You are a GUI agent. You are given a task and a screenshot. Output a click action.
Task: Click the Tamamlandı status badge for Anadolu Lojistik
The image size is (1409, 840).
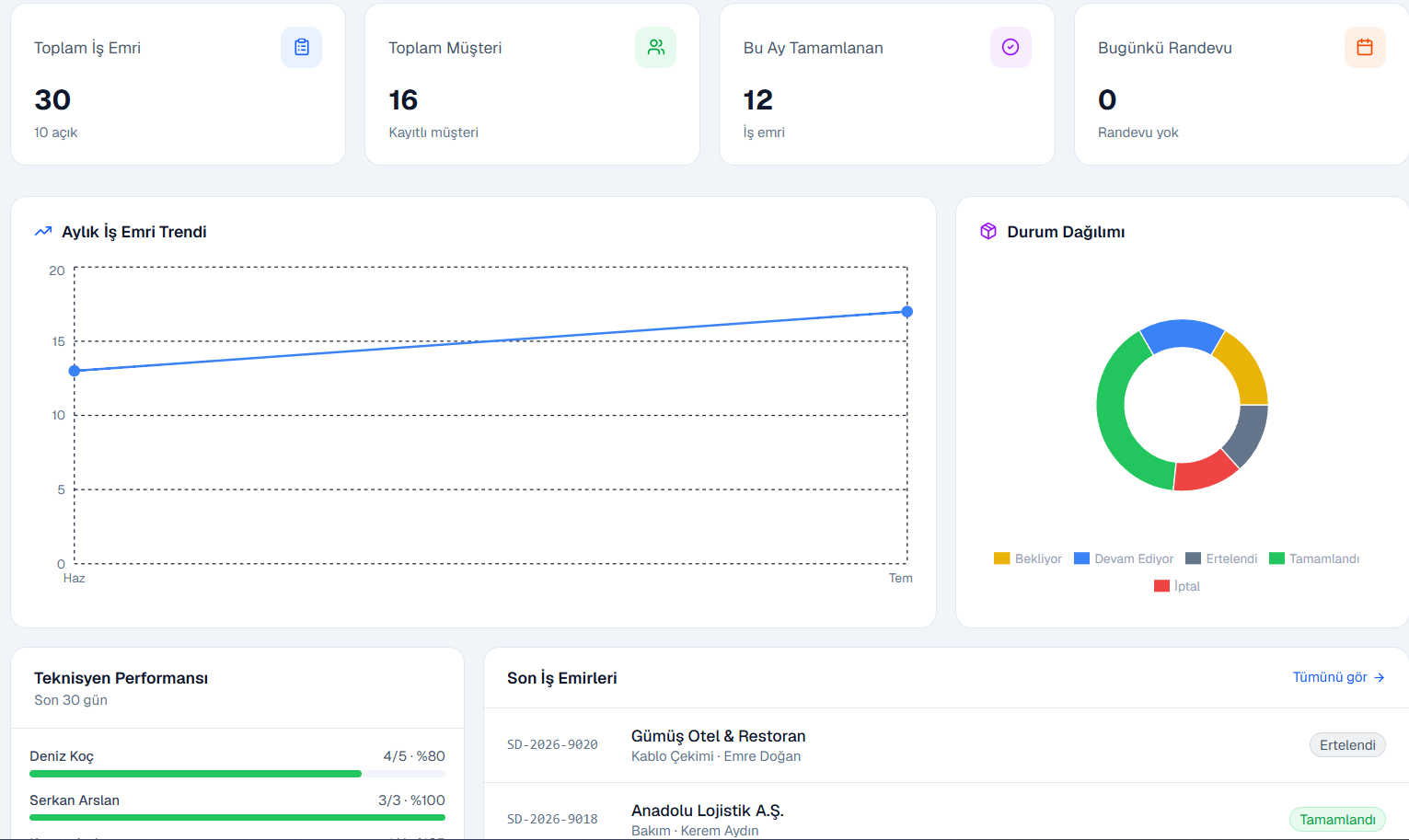[1337, 819]
